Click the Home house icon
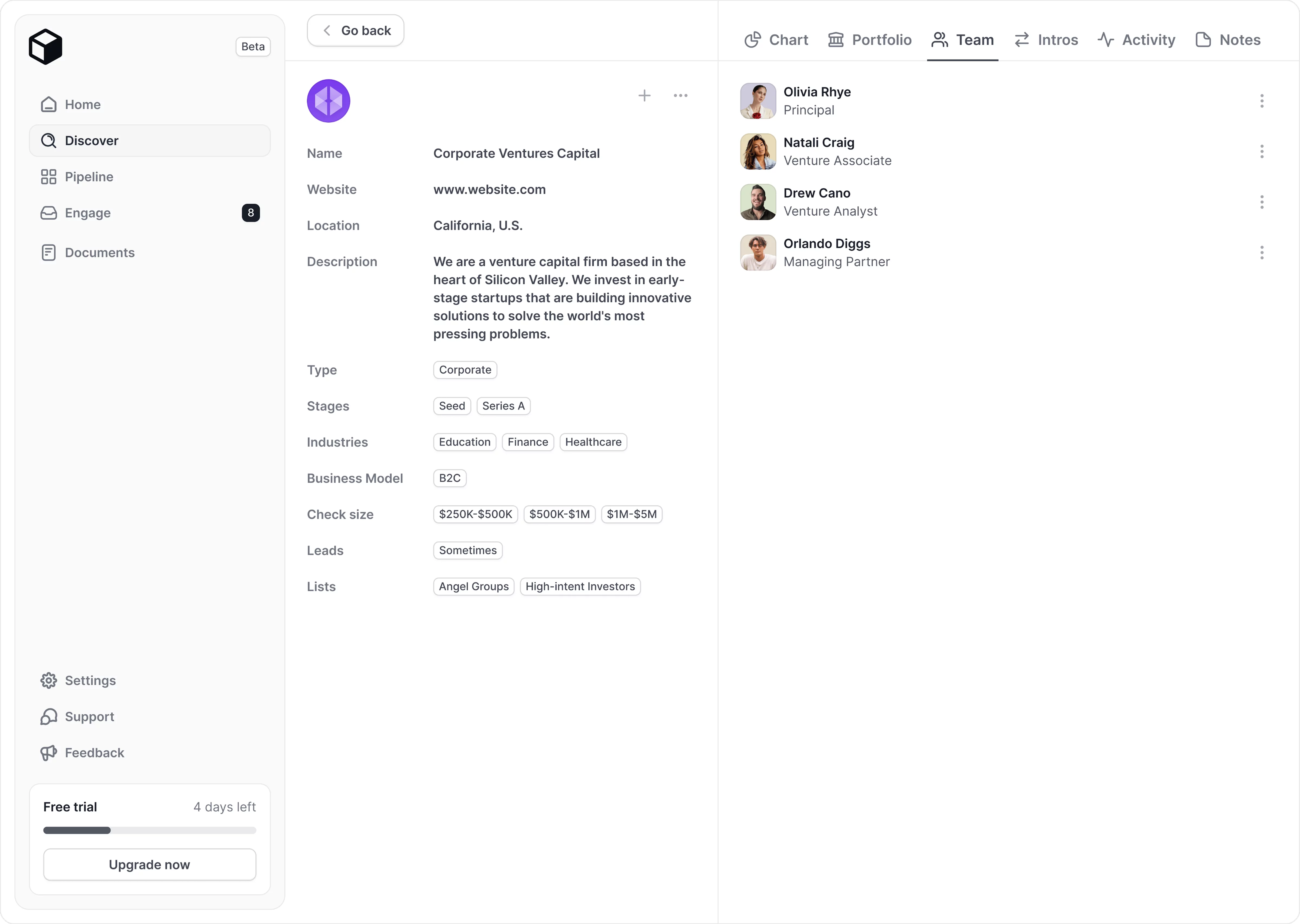This screenshot has height=924, width=1300. [x=49, y=105]
